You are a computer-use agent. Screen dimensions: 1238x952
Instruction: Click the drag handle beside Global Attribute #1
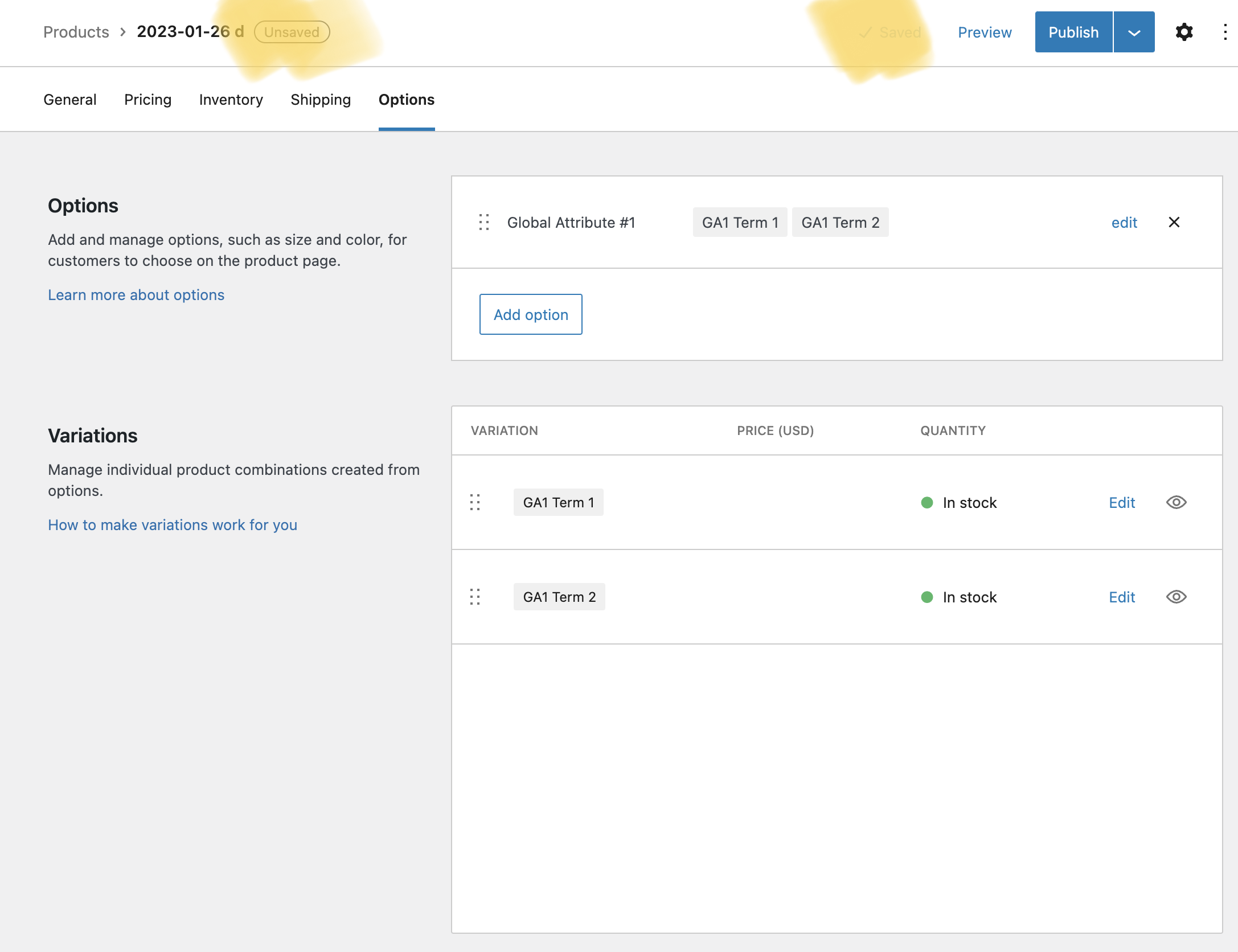pyautogui.click(x=484, y=222)
